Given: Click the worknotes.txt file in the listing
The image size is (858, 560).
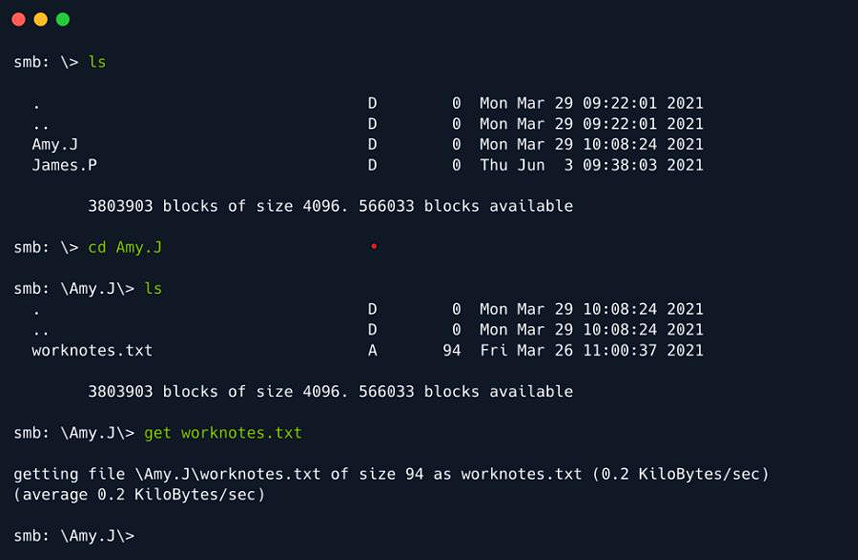Looking at the screenshot, I should click(92, 351).
